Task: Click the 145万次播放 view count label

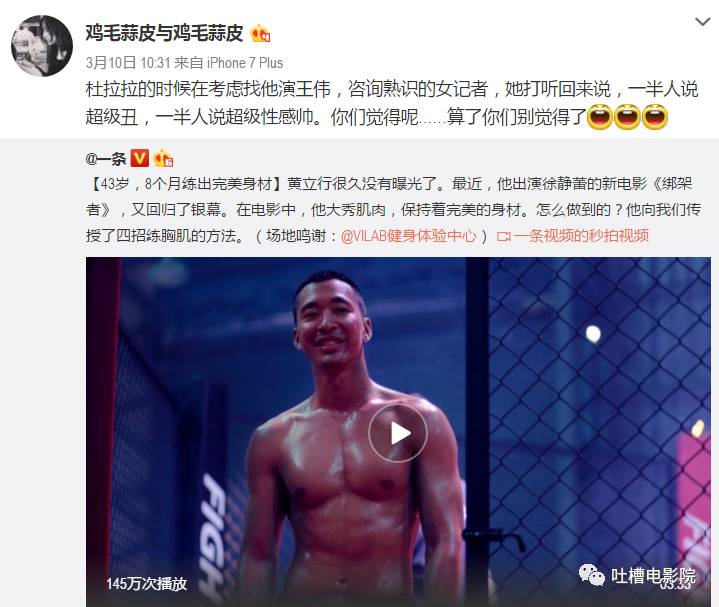Action: [x=147, y=584]
